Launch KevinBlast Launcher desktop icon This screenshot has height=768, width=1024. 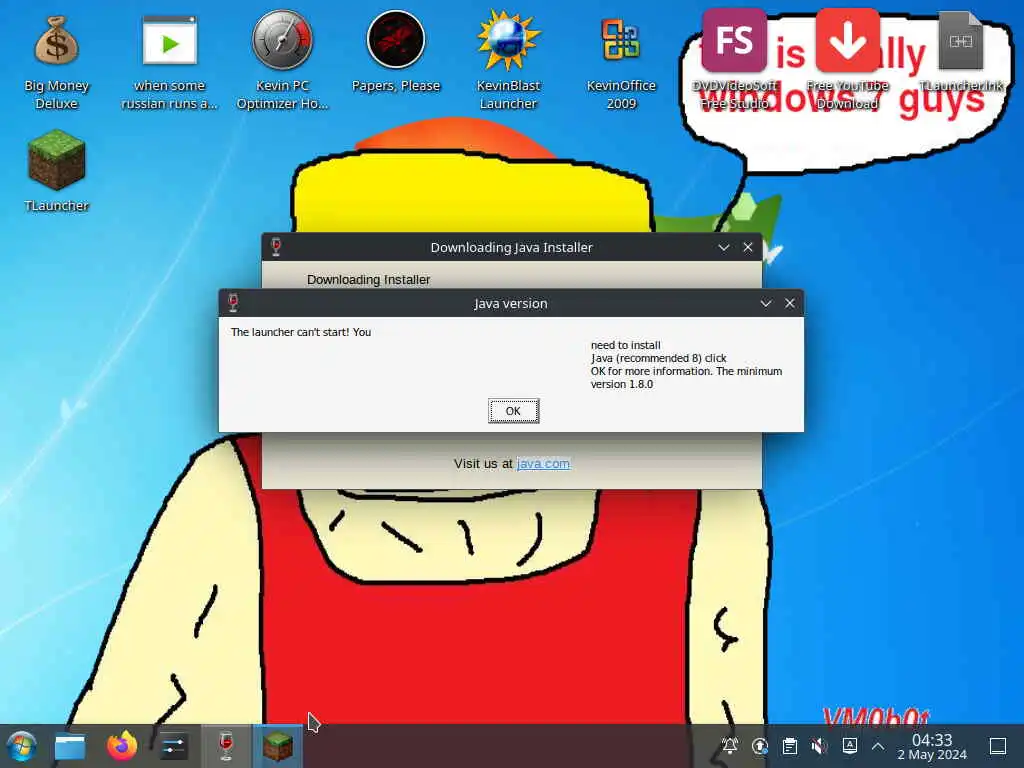pyautogui.click(x=508, y=60)
